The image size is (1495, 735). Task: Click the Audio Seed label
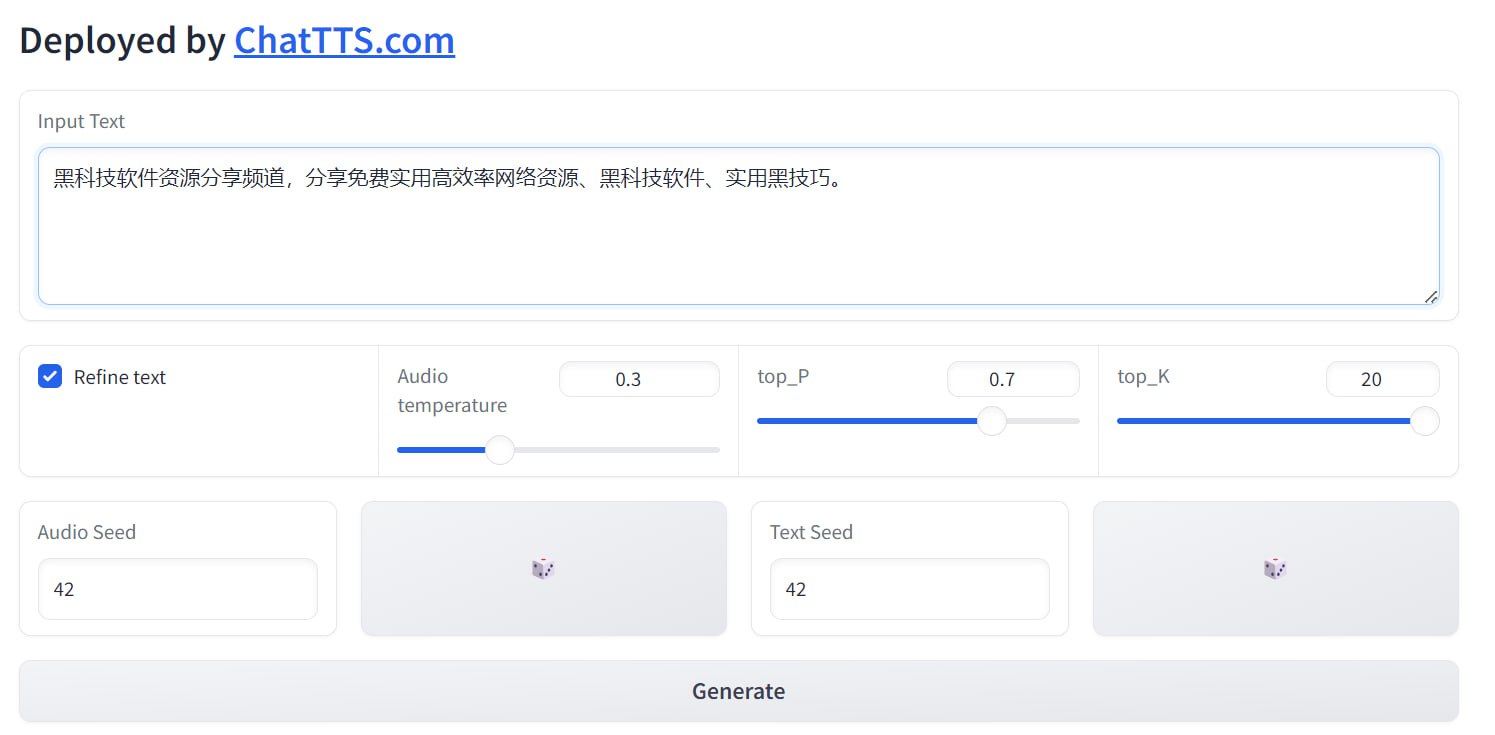click(86, 532)
